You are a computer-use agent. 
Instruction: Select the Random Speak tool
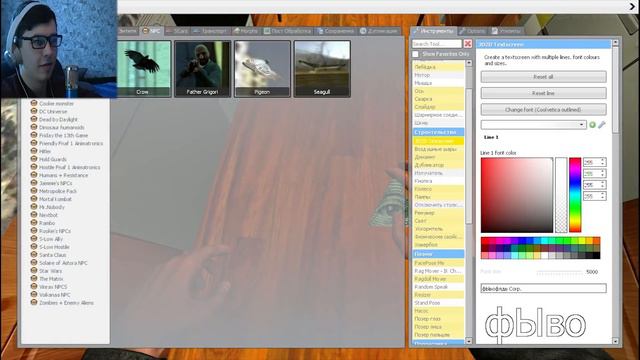[x=438, y=287]
